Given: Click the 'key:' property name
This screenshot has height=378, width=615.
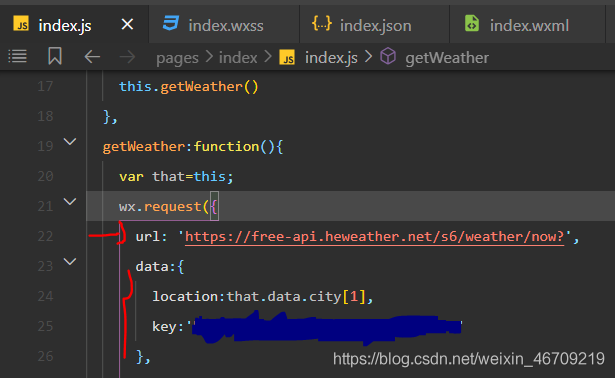Looking at the screenshot, I should [x=168, y=326].
